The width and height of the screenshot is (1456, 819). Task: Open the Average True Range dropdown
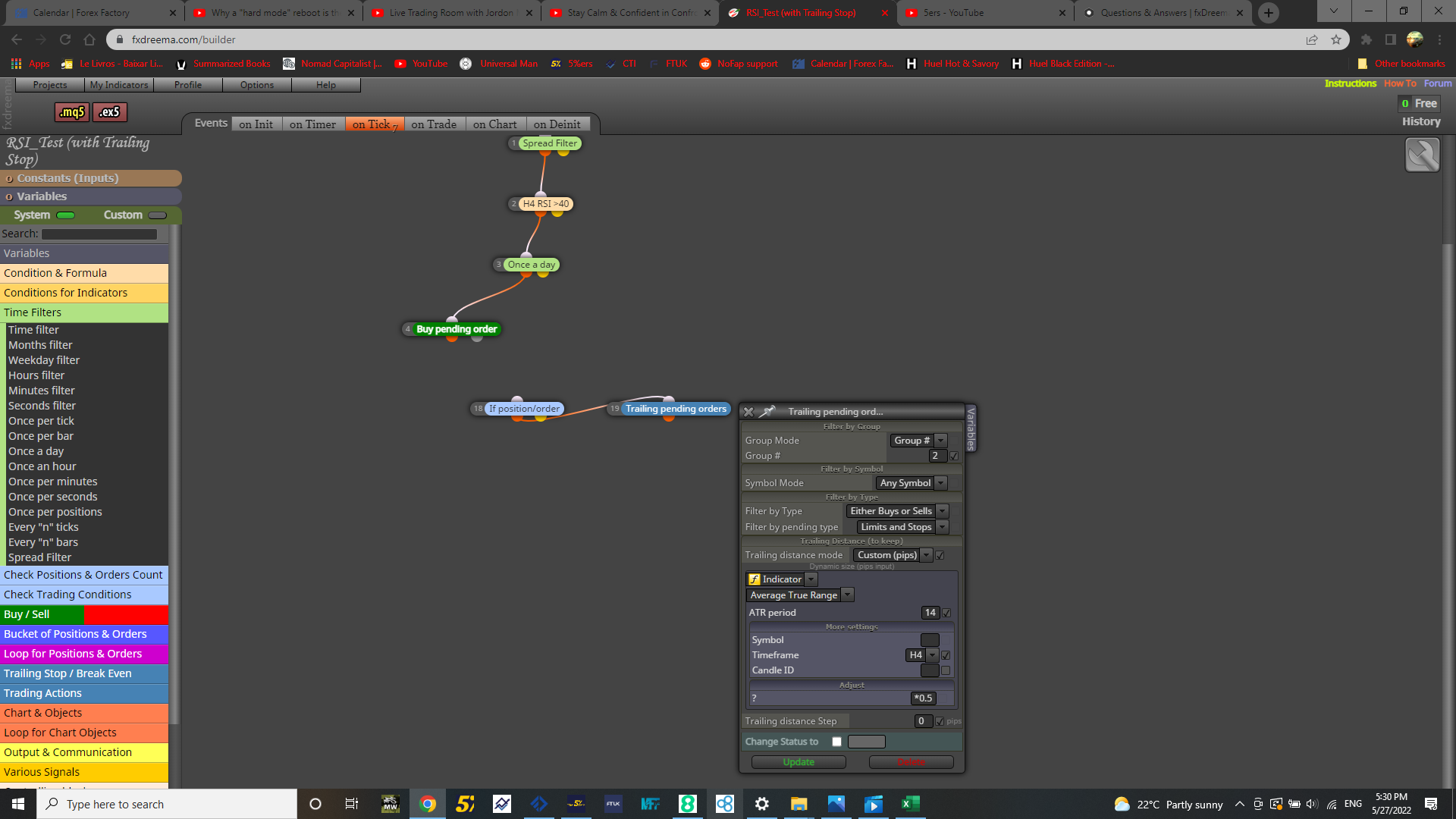pyautogui.click(x=800, y=595)
